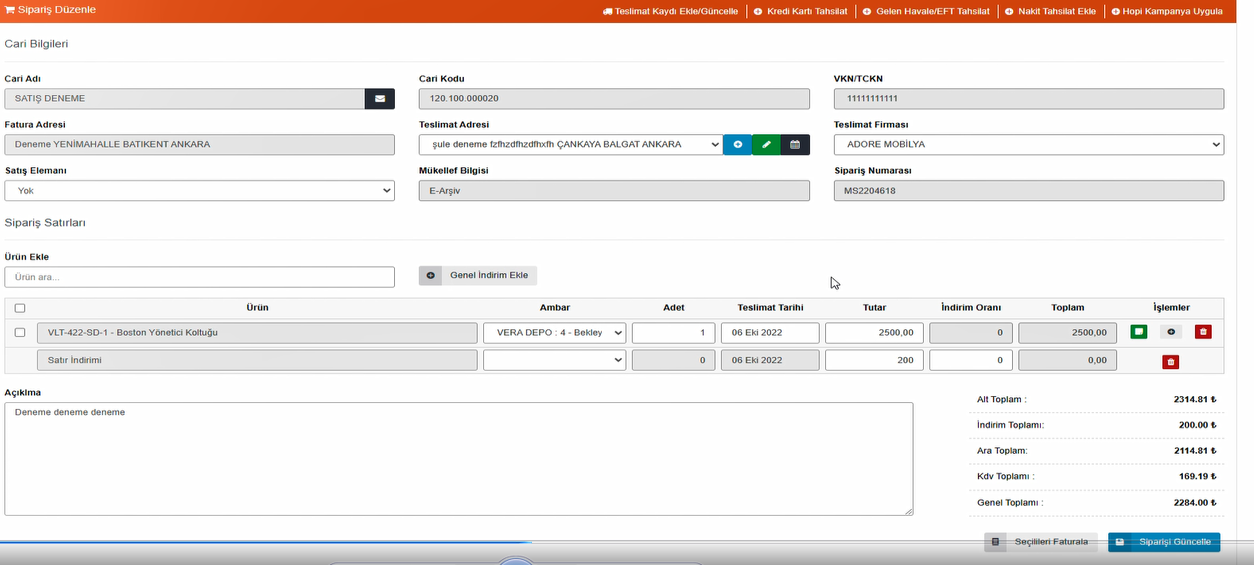Open Kredi Kartı Tahsilat menu item
This screenshot has height=565, width=1254.
coord(800,11)
